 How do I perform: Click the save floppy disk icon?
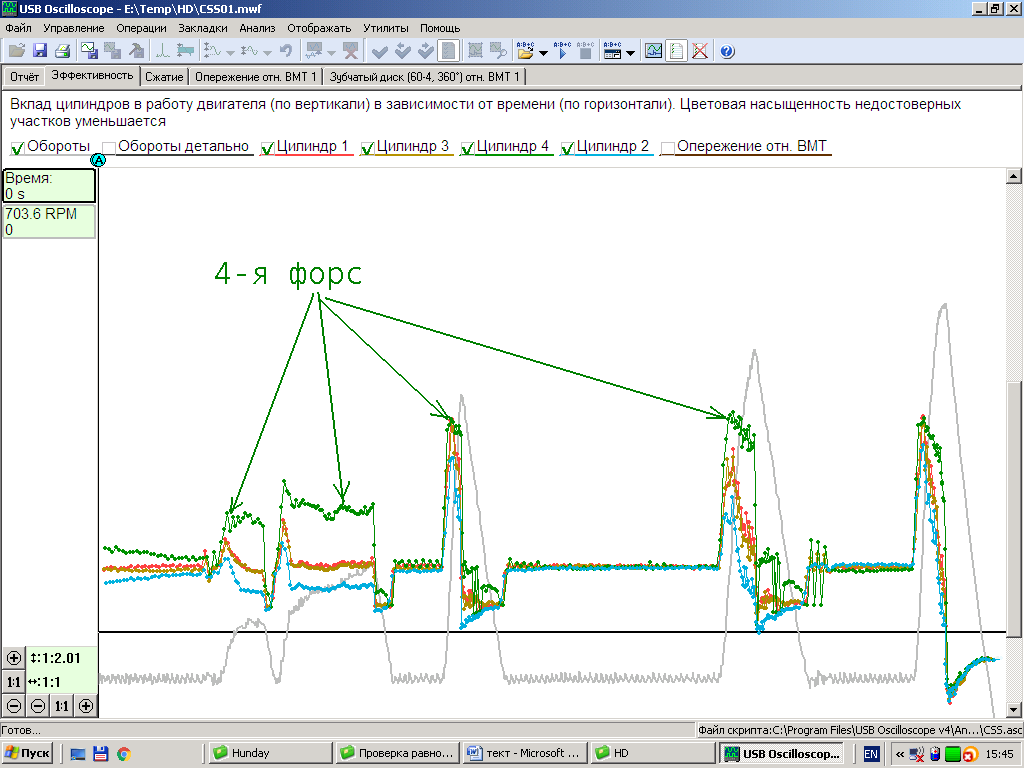[40, 50]
